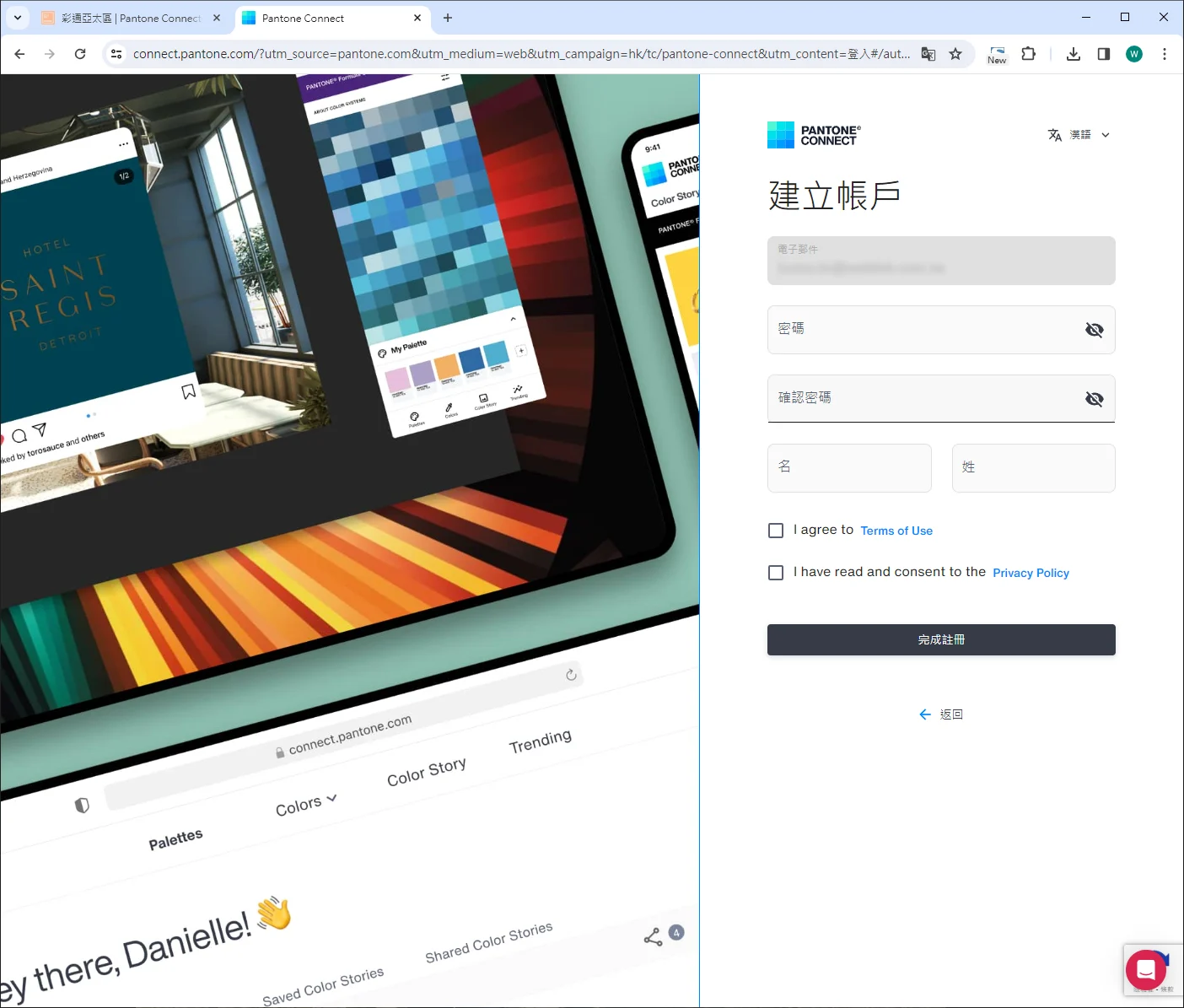Open the Chrome downloads icon

click(1074, 54)
